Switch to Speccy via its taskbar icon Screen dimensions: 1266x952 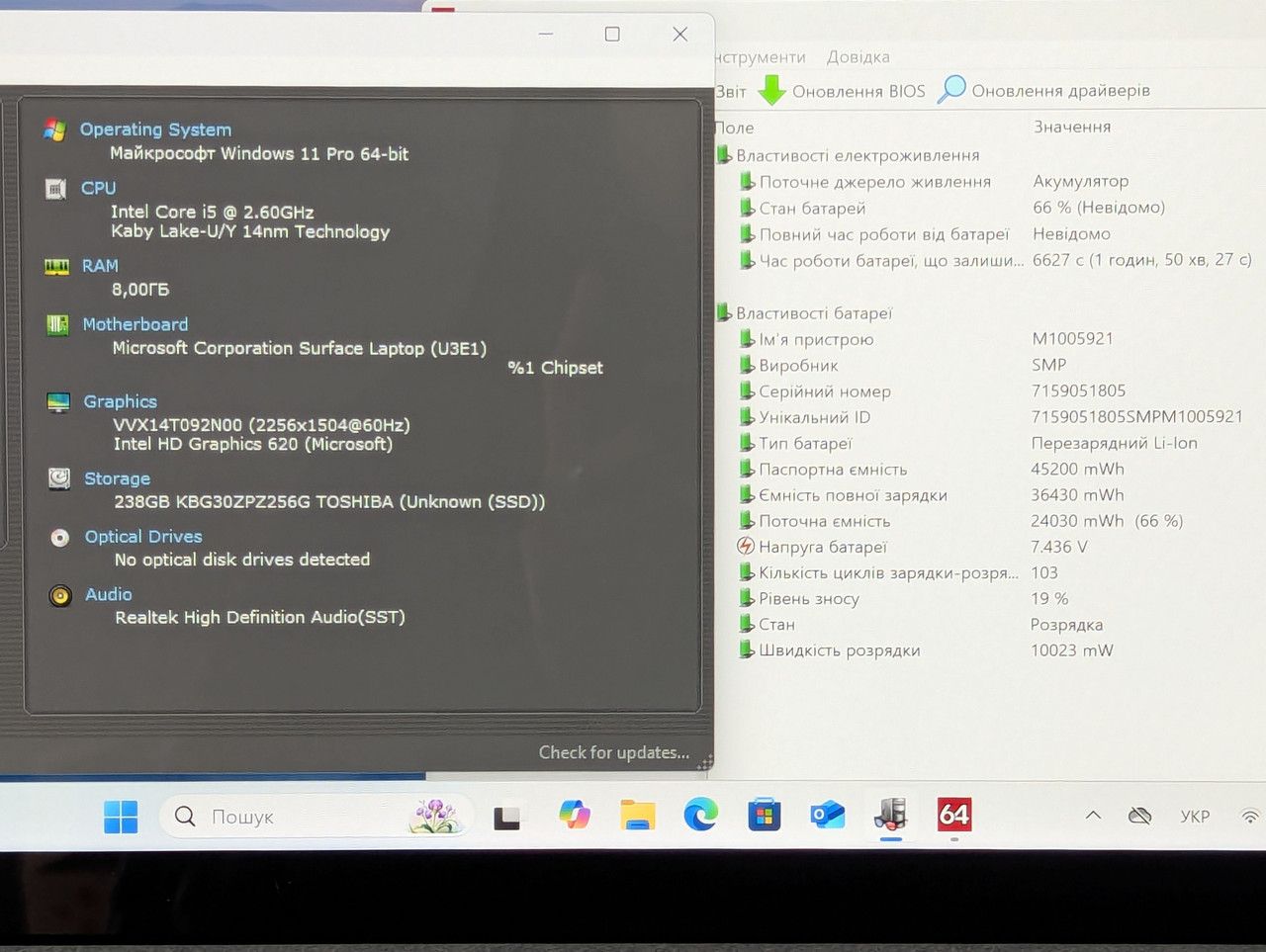pyautogui.click(x=891, y=815)
